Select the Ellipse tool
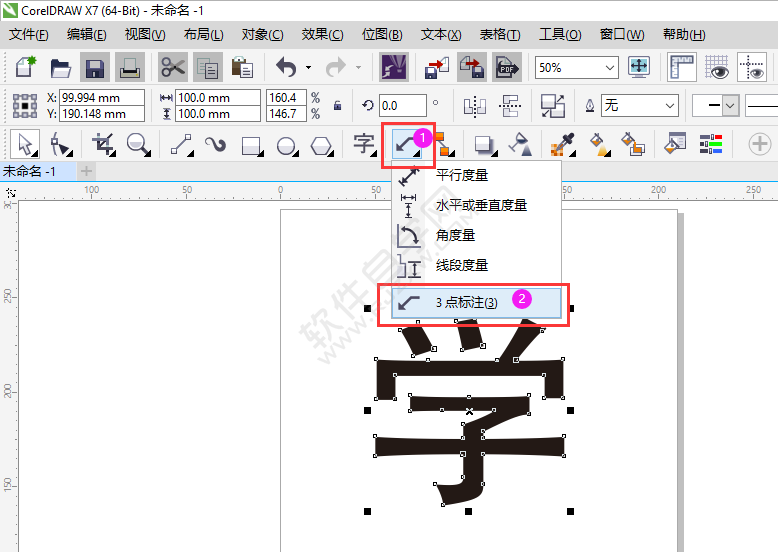This screenshot has height=552, width=778. [x=287, y=145]
